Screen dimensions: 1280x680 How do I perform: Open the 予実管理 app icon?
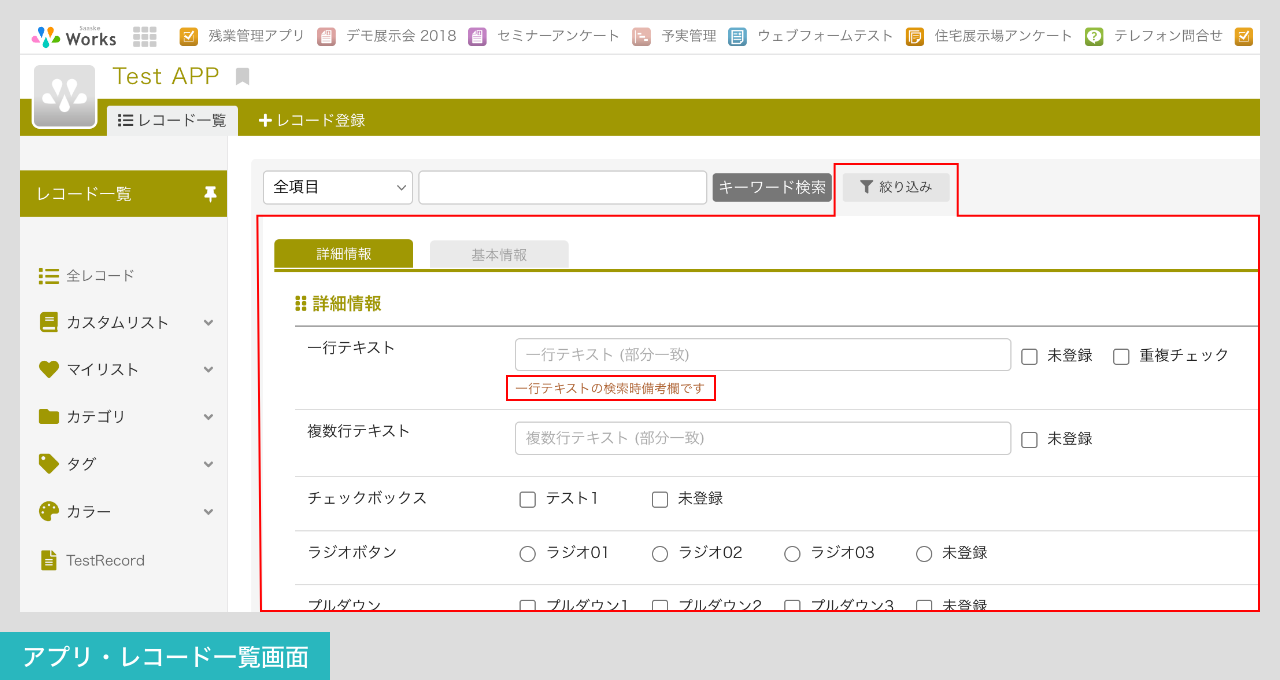click(641, 35)
